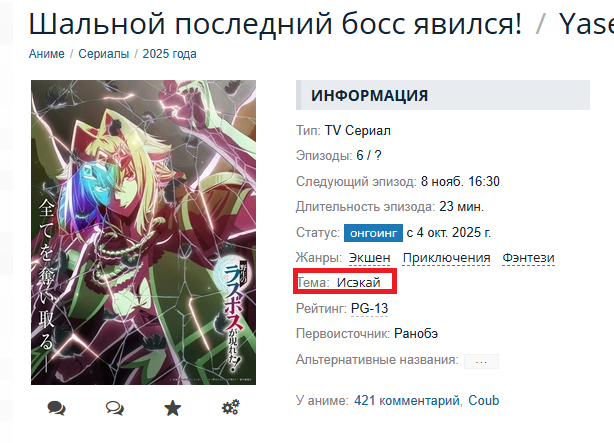The image size is (614, 443).
Task: Click the filled speech bubbles comments icon
Action: [56, 408]
